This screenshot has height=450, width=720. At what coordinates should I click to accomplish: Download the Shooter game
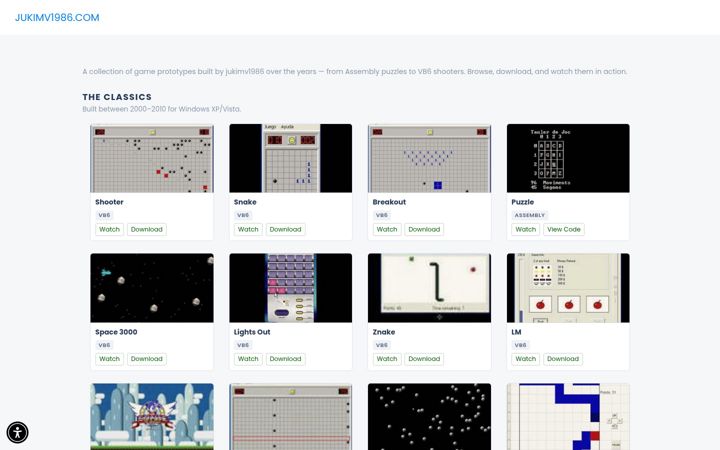click(146, 229)
